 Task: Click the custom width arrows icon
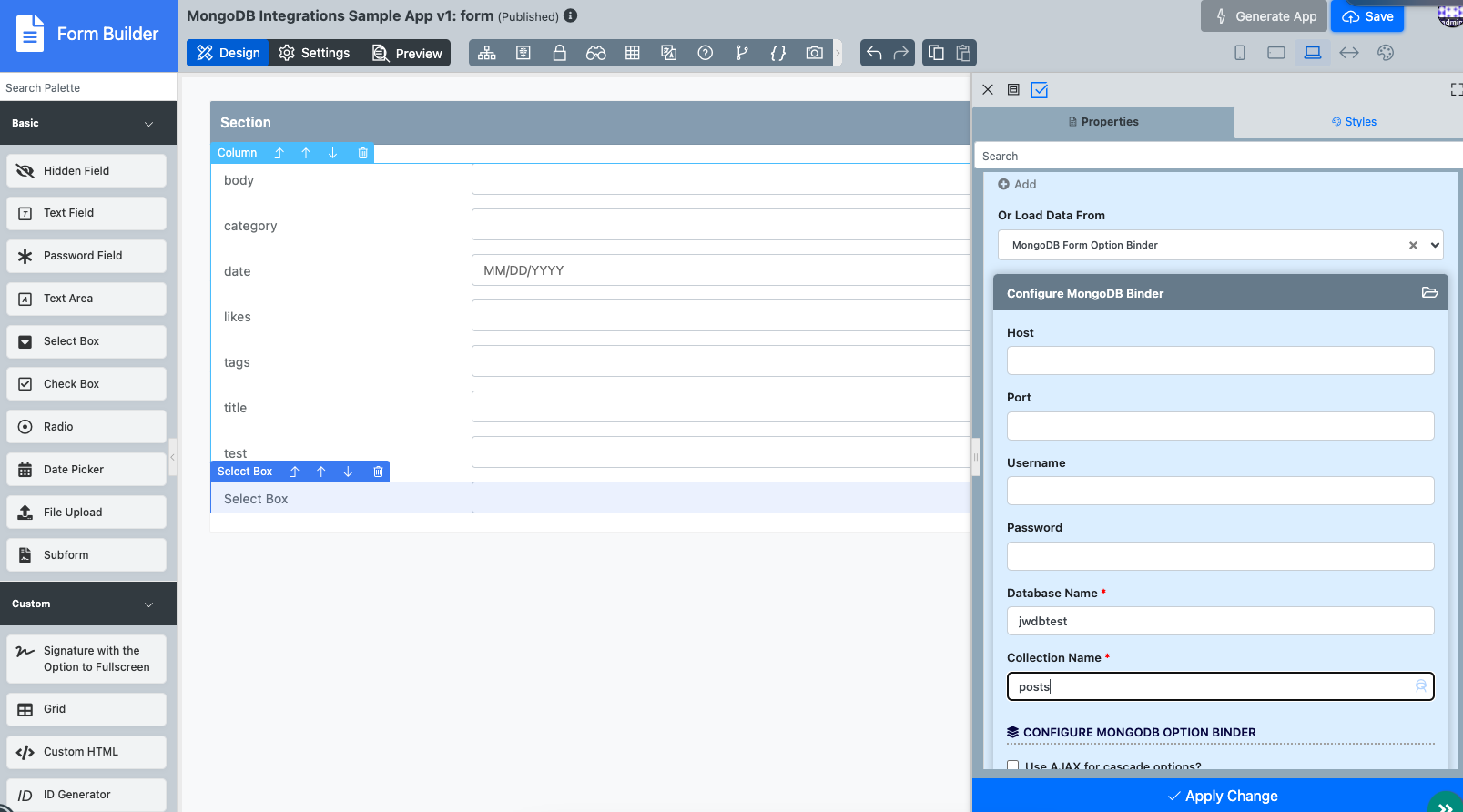tap(1349, 53)
